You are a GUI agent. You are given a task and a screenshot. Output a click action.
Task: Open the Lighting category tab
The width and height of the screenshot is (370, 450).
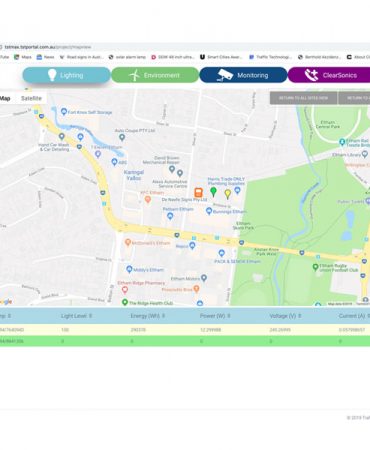[x=66, y=75]
